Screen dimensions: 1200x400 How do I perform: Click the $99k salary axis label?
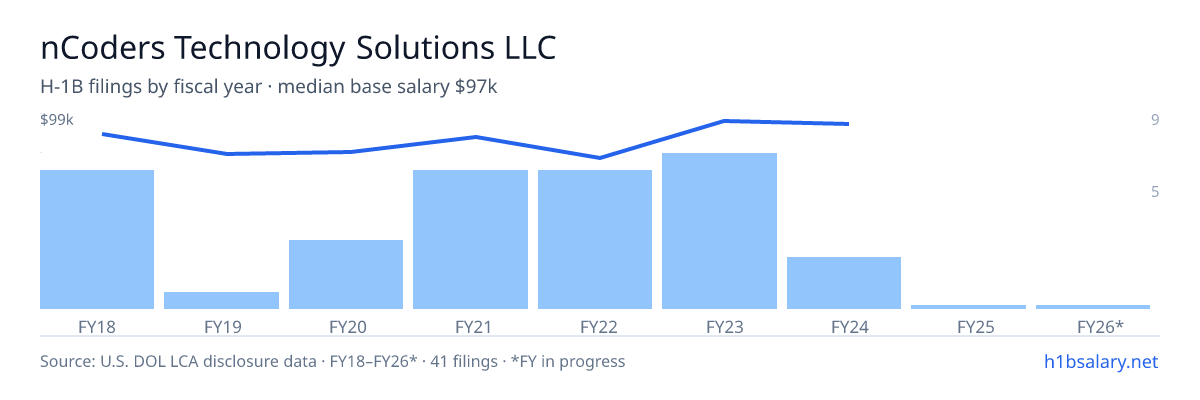click(x=57, y=120)
